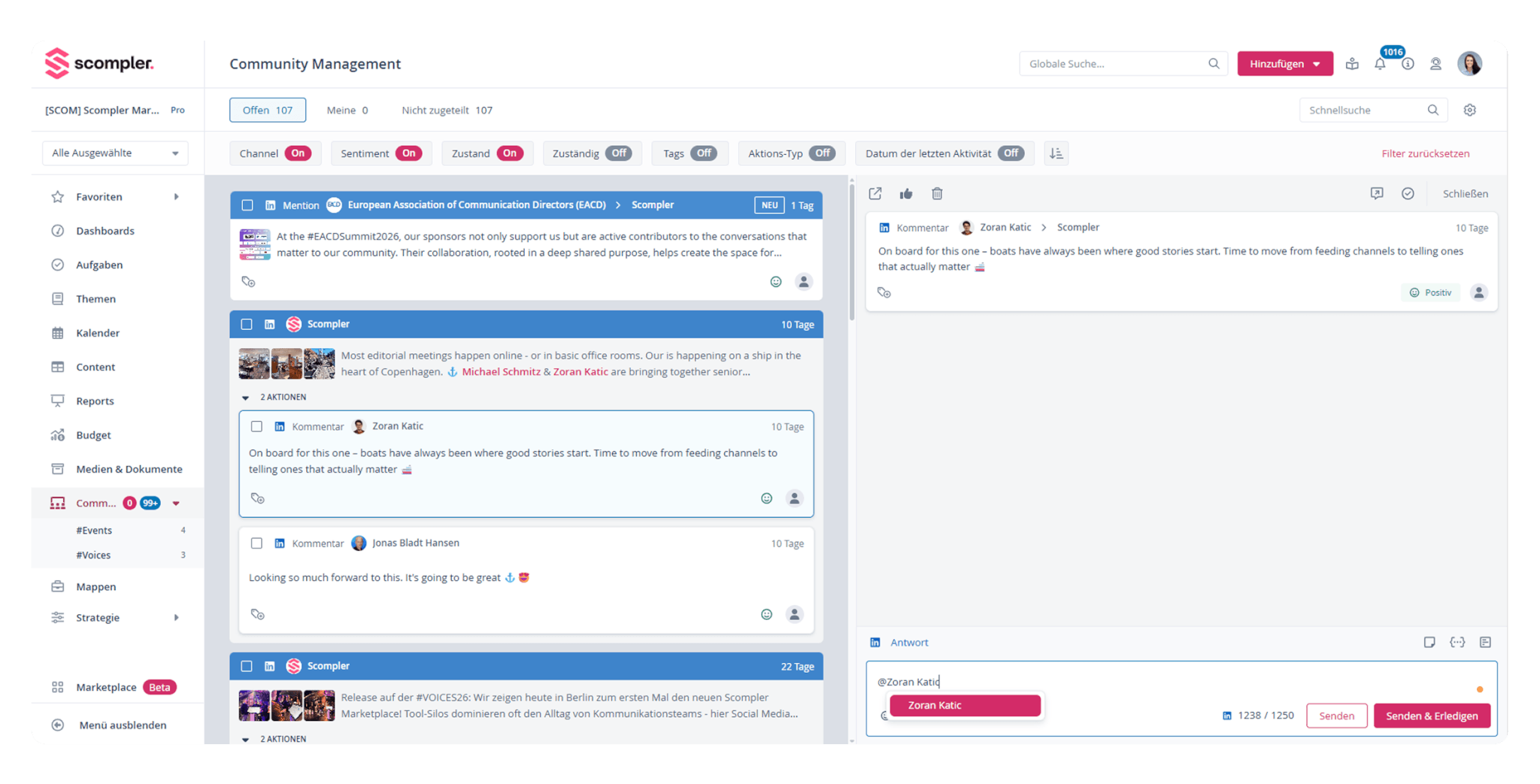Enable the Tags filter
1540x784 pixels.
point(704,153)
